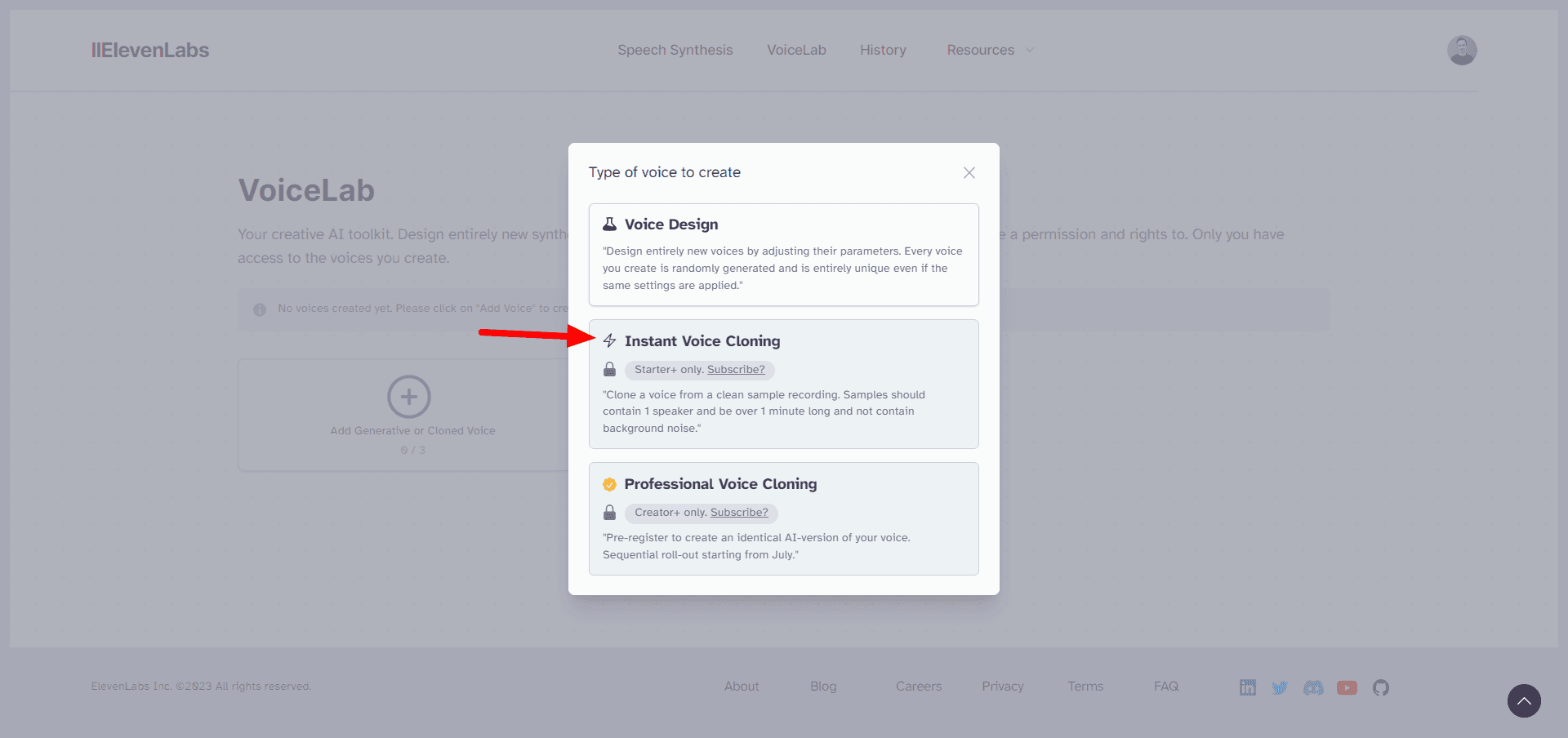Close the voice type dialog
This screenshot has height=738, width=1568.
(x=969, y=172)
